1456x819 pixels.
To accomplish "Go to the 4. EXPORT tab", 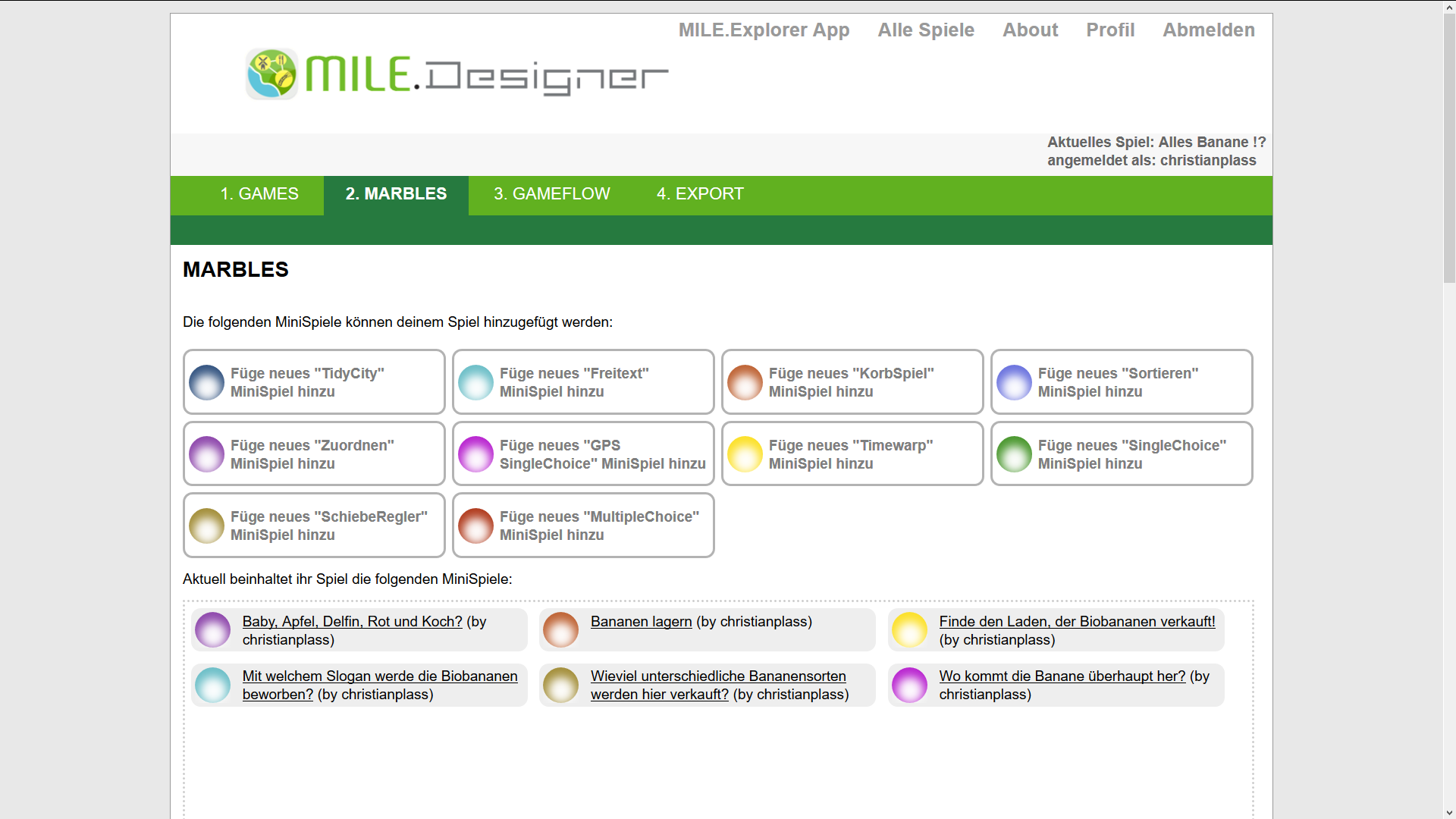I will 699,194.
